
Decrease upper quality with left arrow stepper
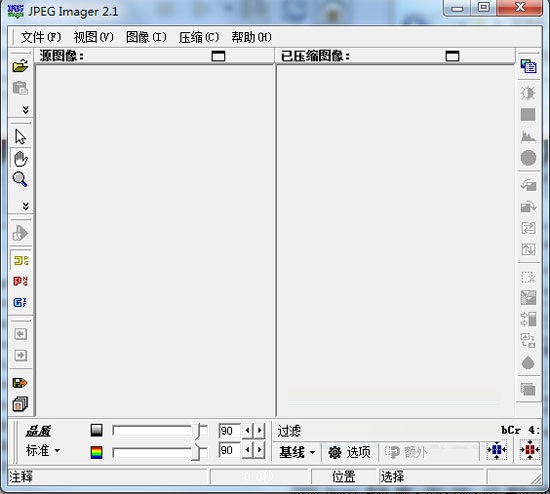pos(247,430)
